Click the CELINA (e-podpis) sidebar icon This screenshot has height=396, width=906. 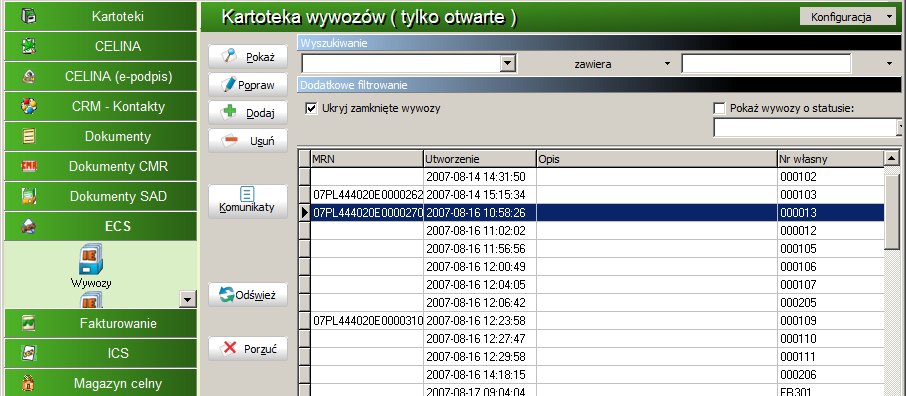click(x=29, y=76)
